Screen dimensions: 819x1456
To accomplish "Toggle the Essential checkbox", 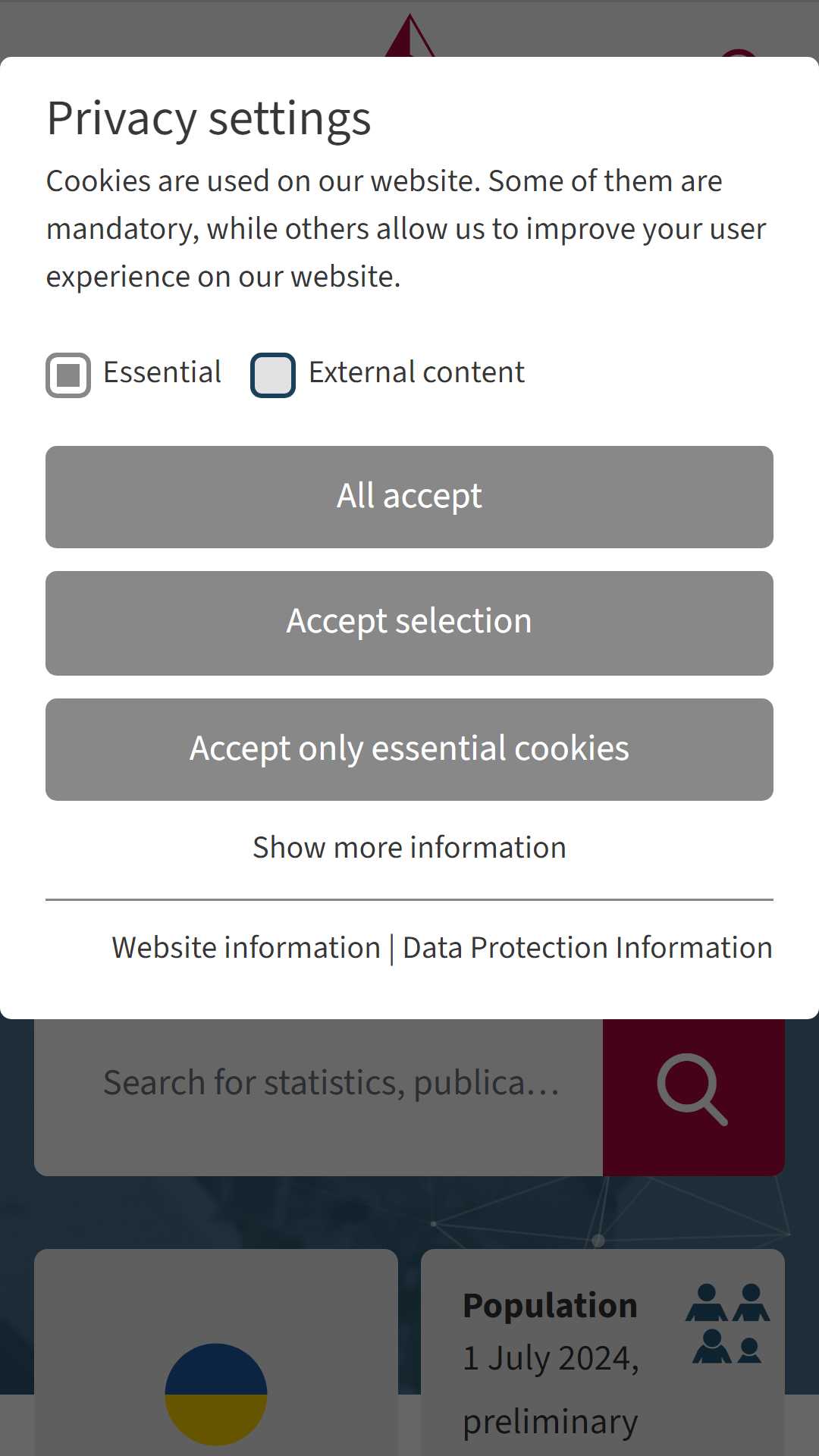I will pos(68,375).
